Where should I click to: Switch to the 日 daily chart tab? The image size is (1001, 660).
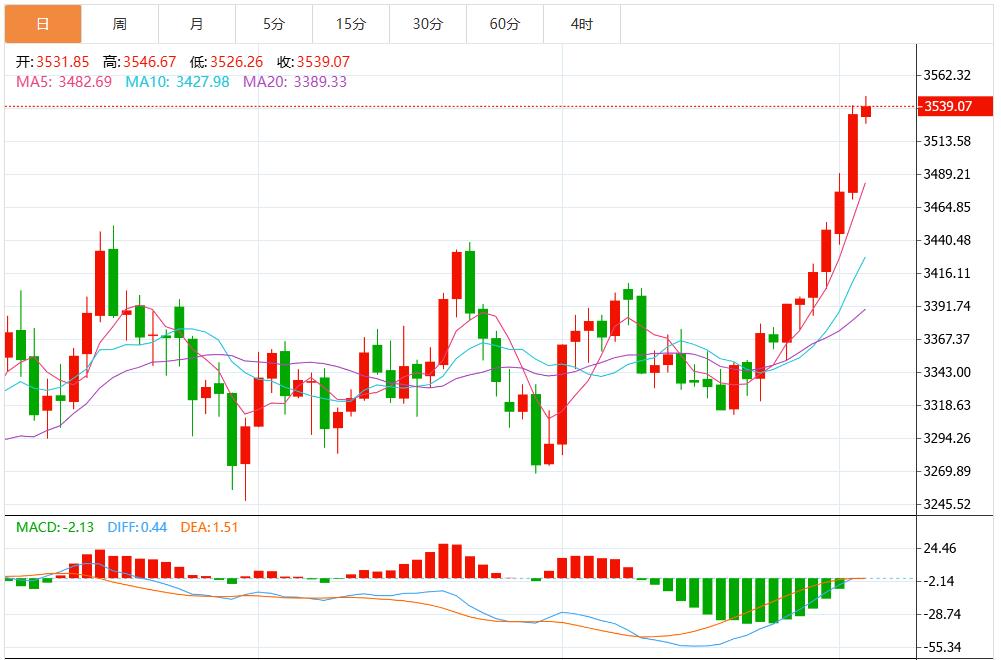pyautogui.click(x=42, y=24)
